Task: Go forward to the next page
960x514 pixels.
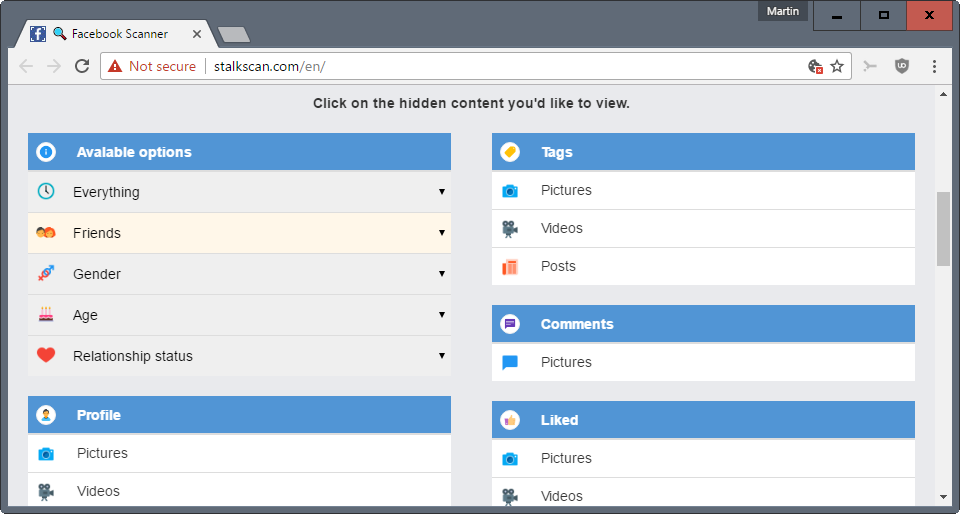Action: pyautogui.click(x=54, y=66)
